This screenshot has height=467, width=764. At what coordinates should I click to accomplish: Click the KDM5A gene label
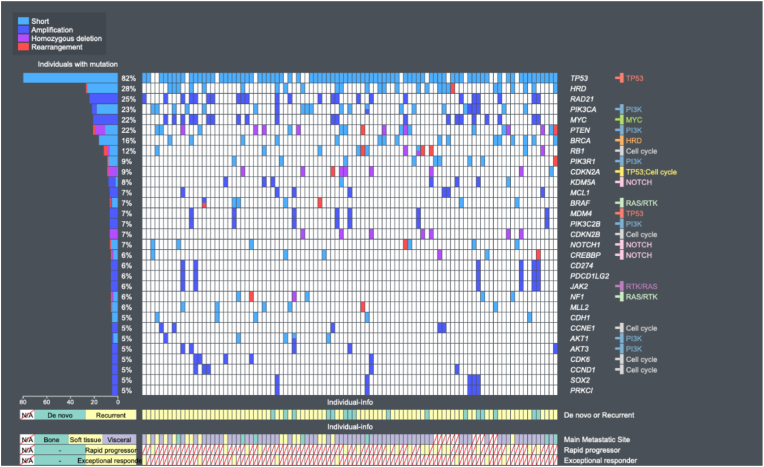click(x=582, y=182)
